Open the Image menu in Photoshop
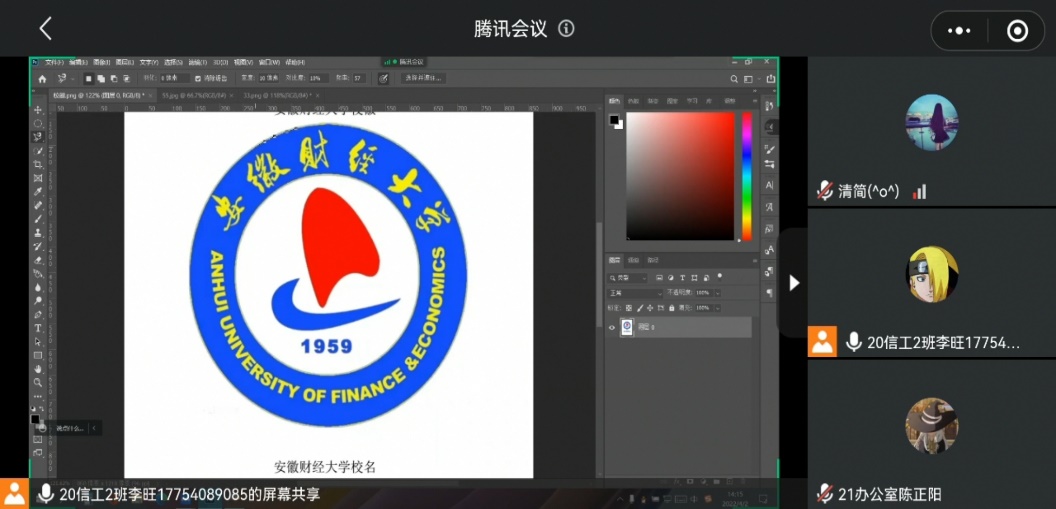The image size is (1056, 509). (101, 62)
